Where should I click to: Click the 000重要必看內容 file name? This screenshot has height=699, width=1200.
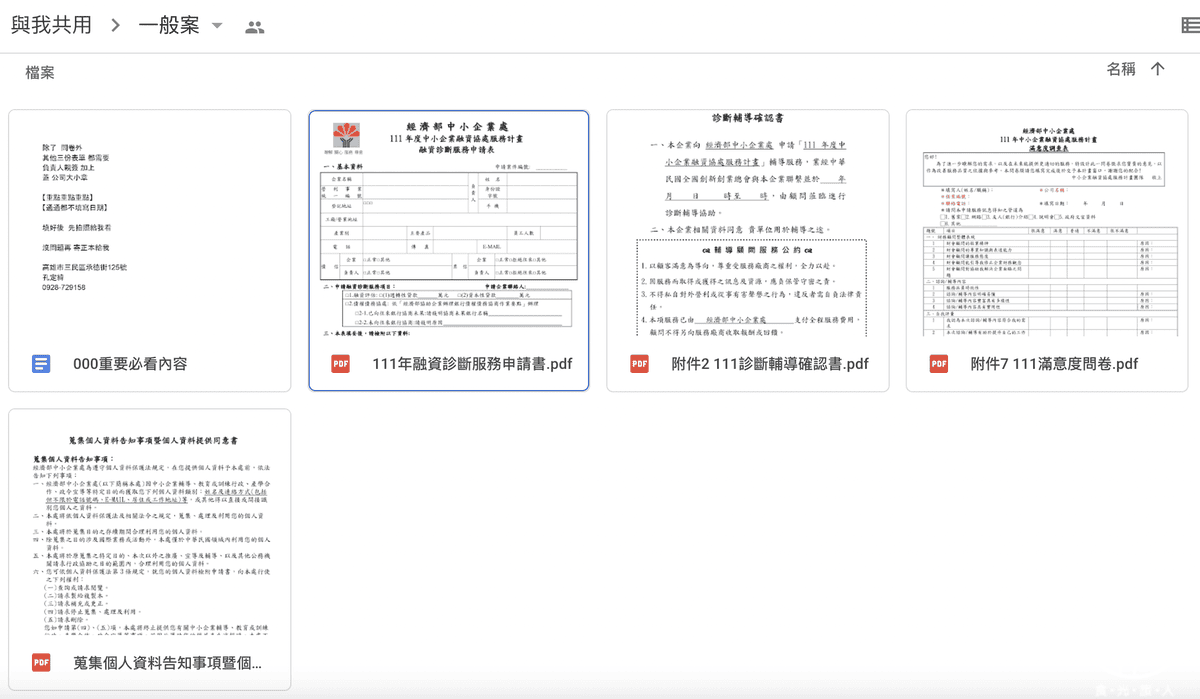[130, 364]
